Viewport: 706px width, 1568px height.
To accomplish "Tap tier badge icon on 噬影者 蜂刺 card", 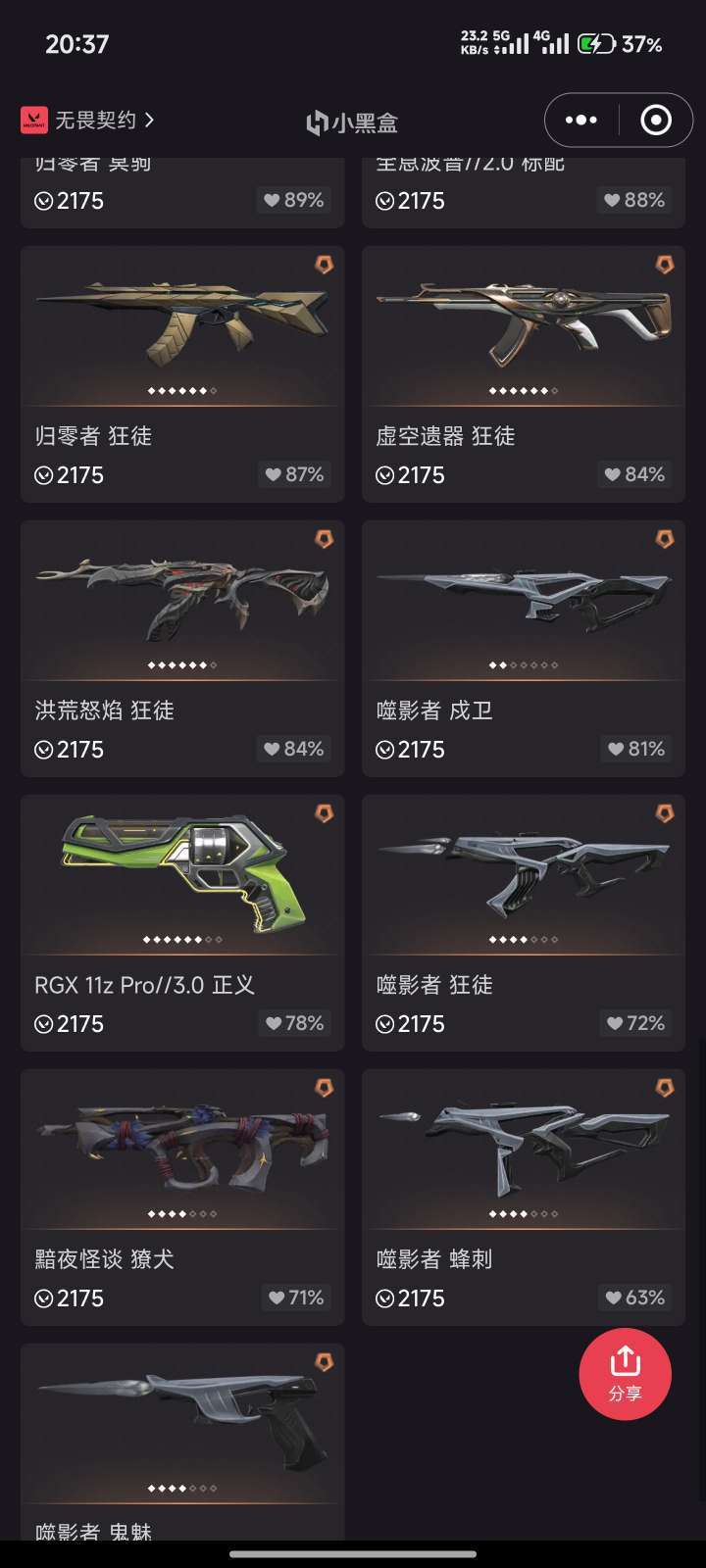I will point(665,1088).
